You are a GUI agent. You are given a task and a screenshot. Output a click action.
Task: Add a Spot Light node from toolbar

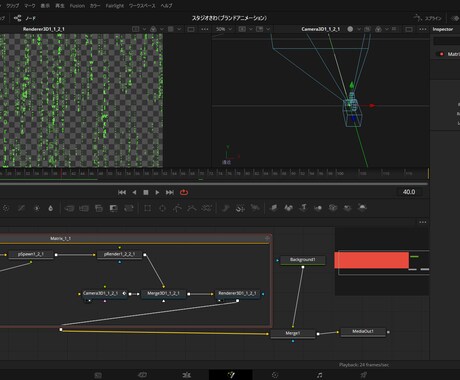(347, 208)
